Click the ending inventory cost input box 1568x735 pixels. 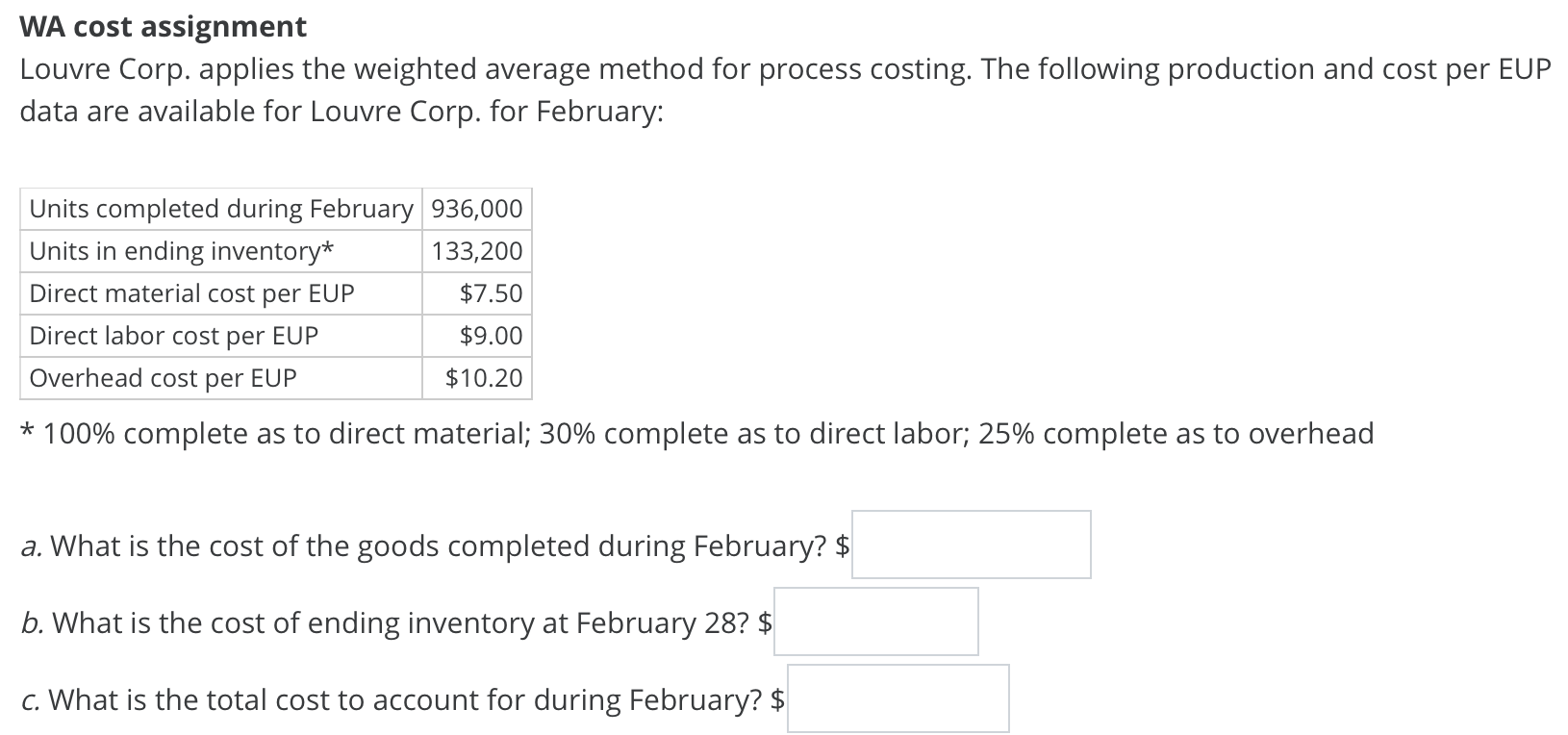click(x=875, y=621)
